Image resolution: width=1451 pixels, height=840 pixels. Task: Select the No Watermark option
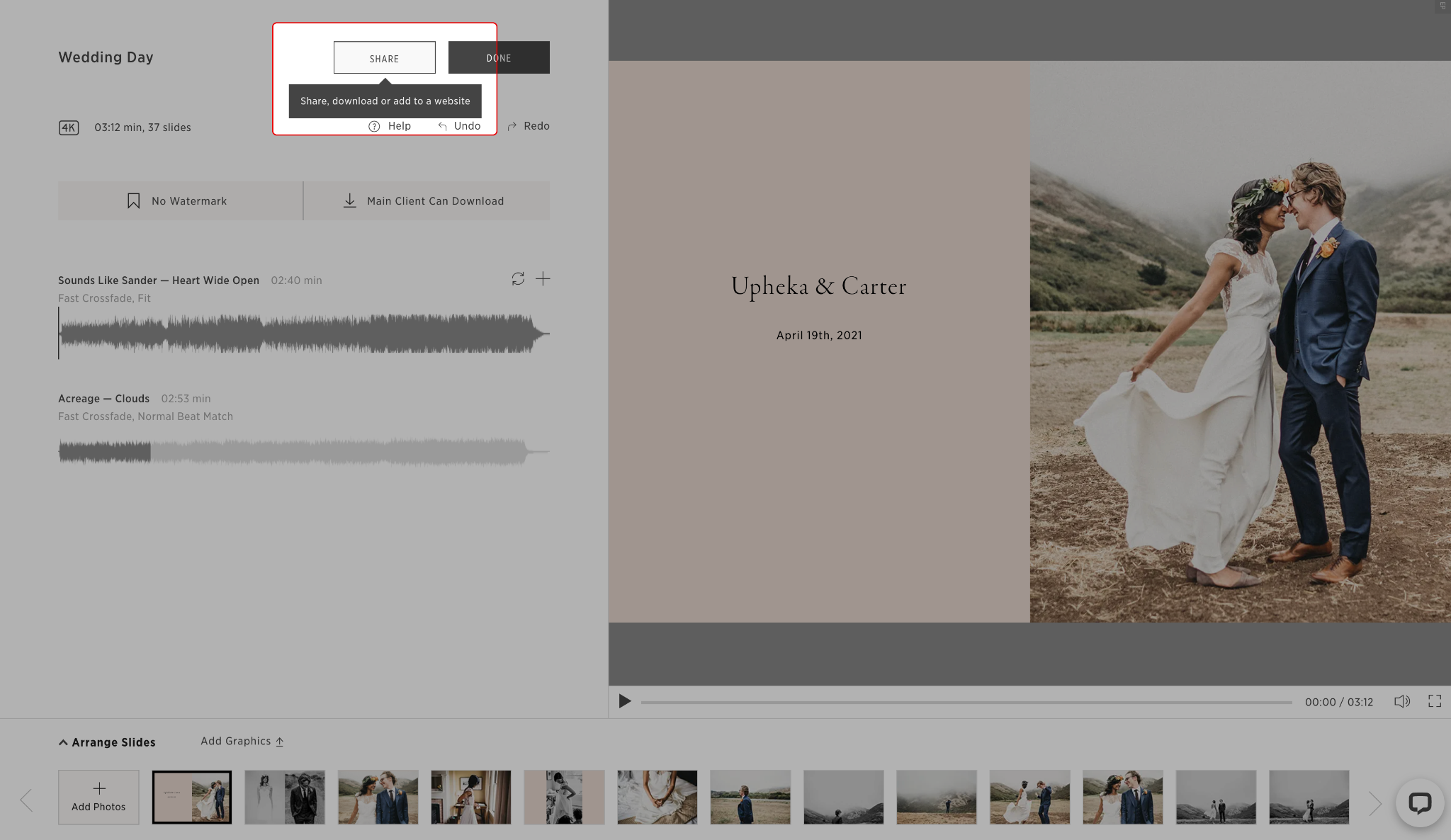click(x=180, y=201)
